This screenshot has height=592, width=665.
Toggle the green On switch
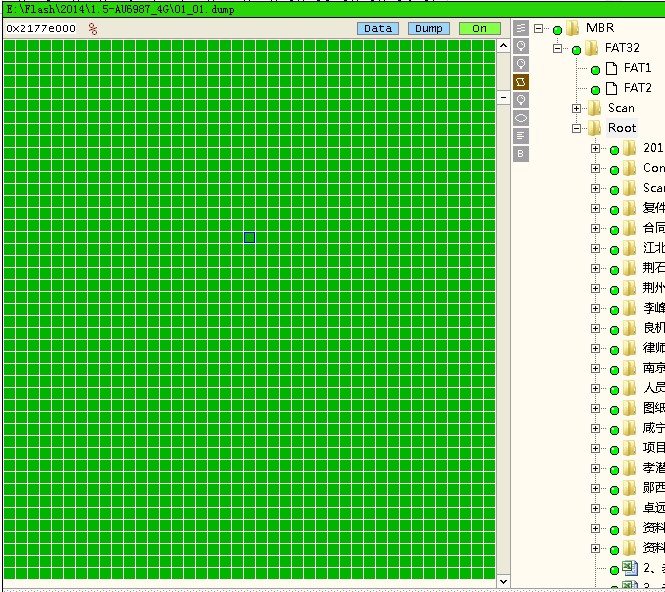[479, 28]
